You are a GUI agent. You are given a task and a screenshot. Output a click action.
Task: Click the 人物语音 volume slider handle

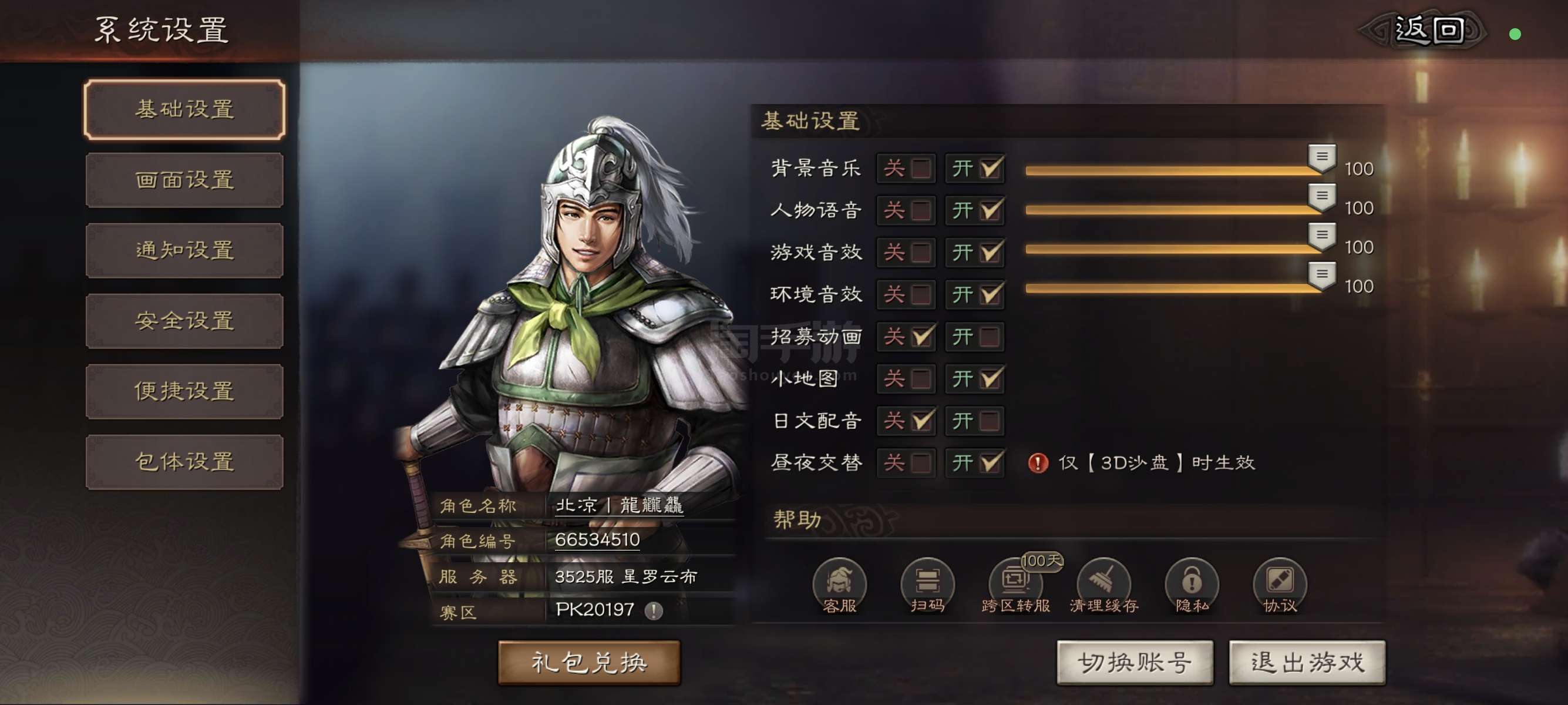pyautogui.click(x=1321, y=198)
